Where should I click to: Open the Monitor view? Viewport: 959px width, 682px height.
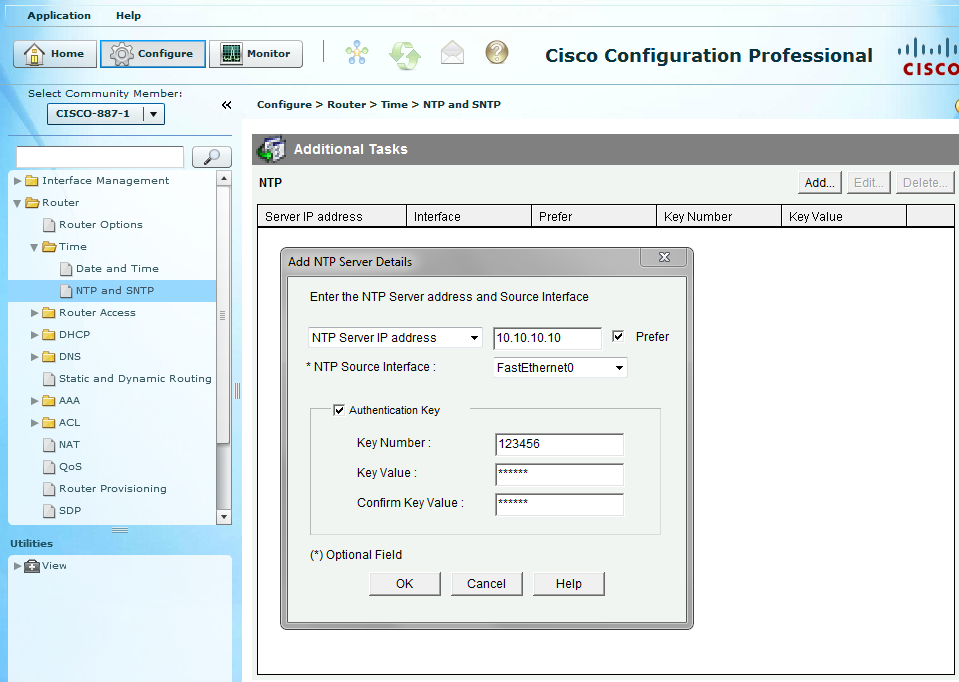pyautogui.click(x=256, y=54)
